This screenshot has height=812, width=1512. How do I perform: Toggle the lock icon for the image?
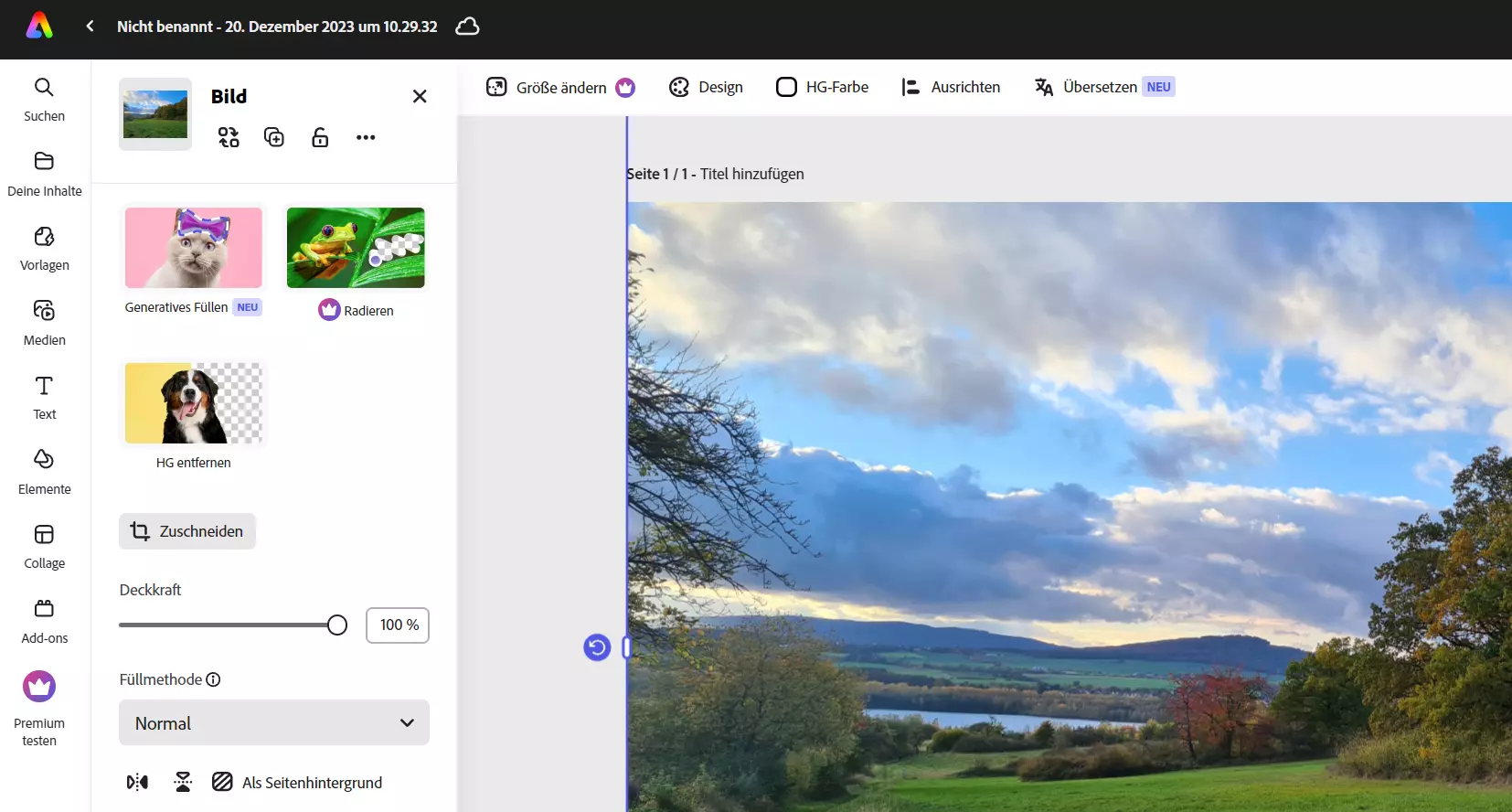tap(320, 137)
